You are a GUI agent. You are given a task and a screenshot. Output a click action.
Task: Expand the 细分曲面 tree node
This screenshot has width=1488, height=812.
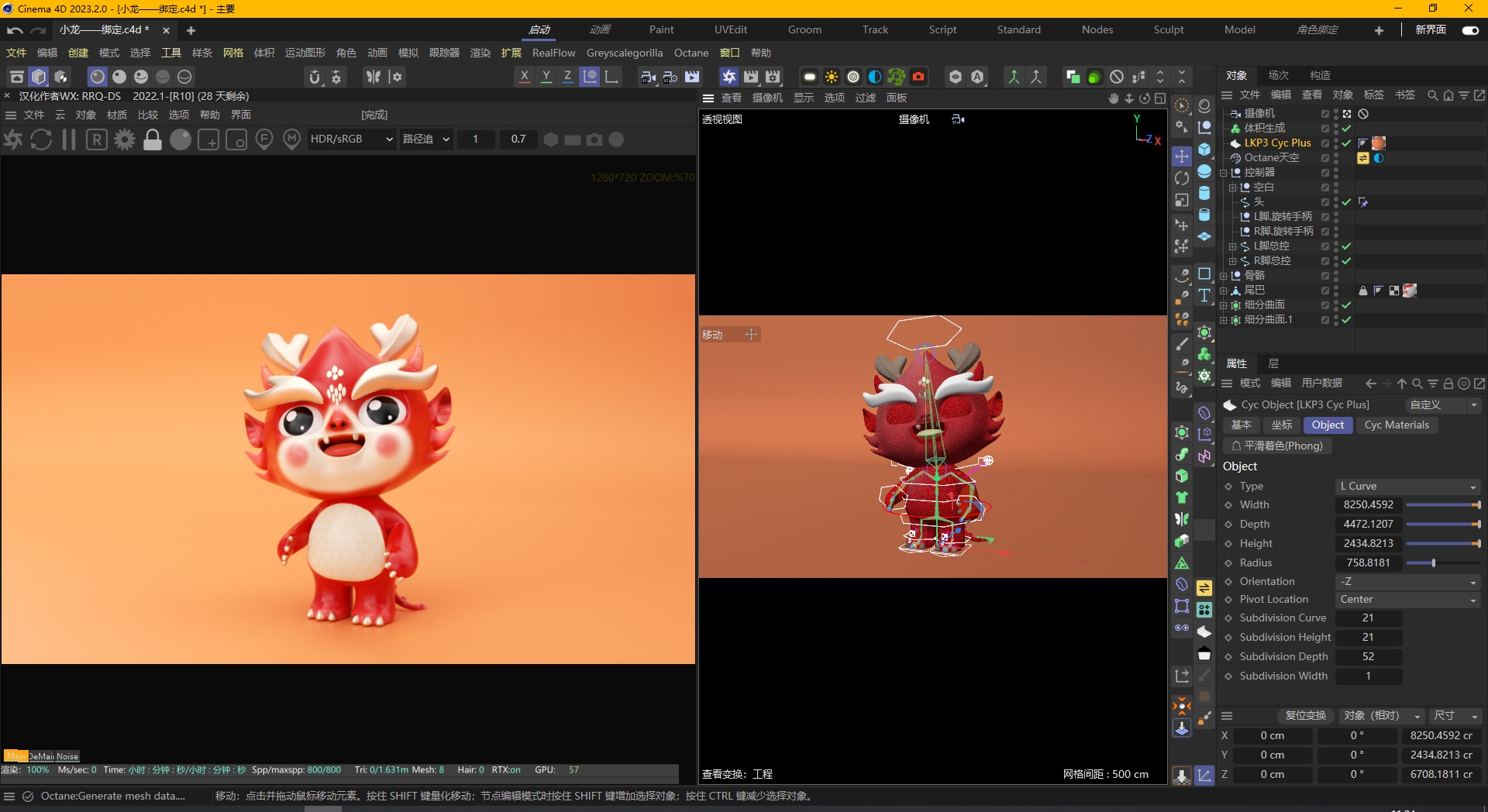1224,305
